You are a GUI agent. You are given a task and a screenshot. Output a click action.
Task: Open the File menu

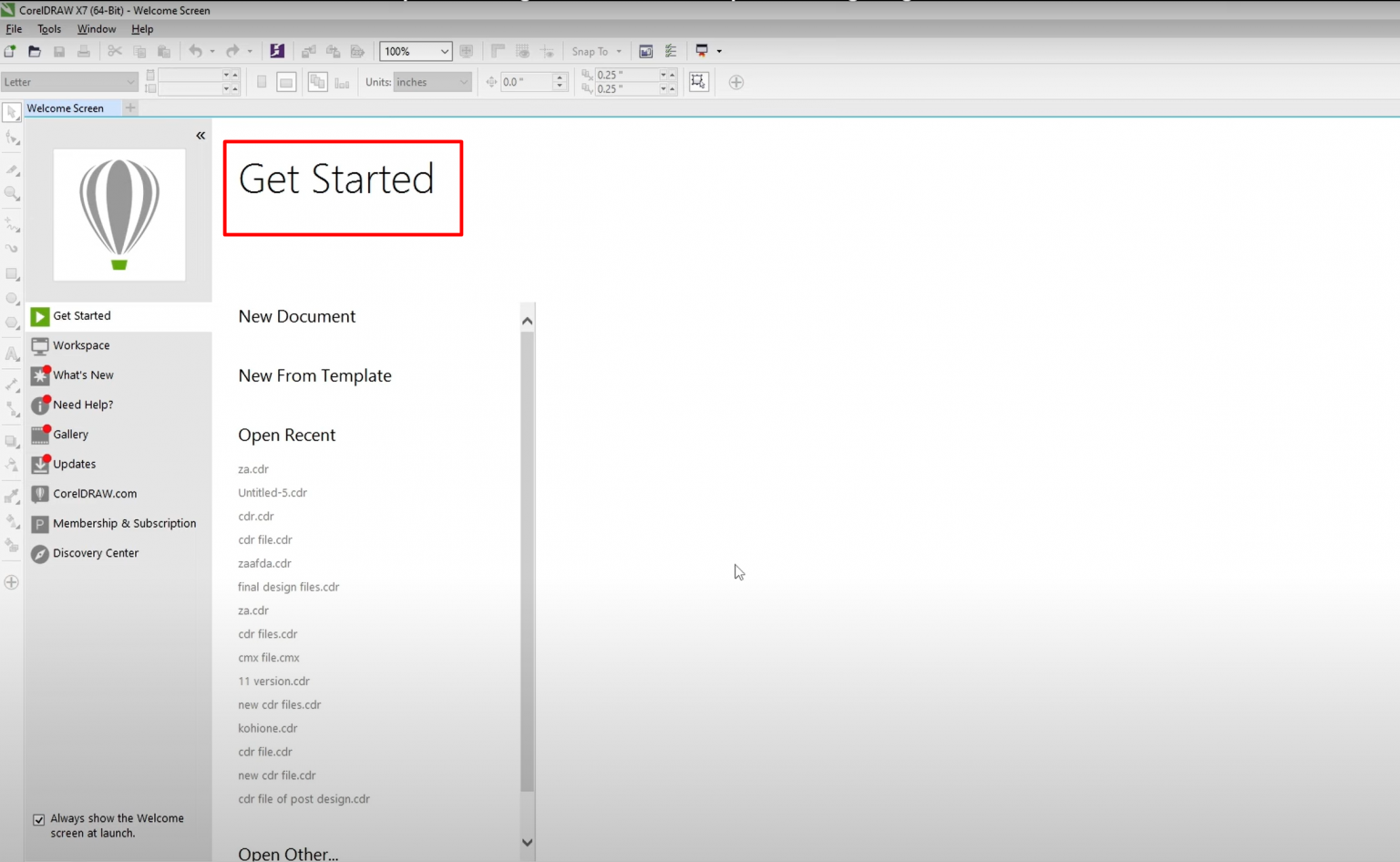14,29
